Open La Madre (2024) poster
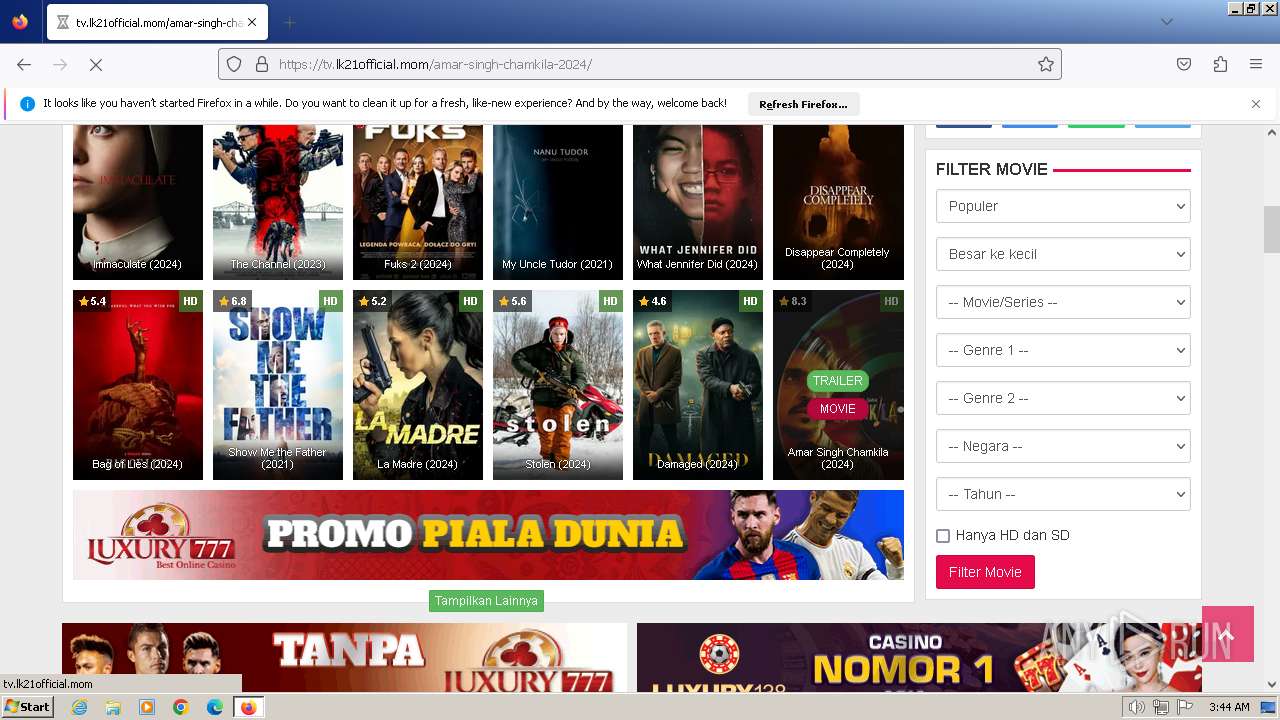The image size is (1280, 720). point(418,385)
